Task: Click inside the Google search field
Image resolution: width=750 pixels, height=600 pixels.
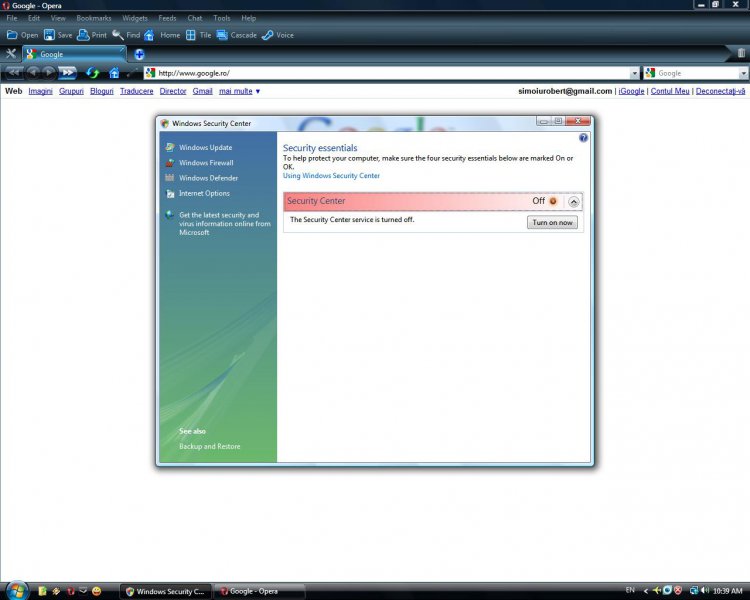Action: point(697,73)
